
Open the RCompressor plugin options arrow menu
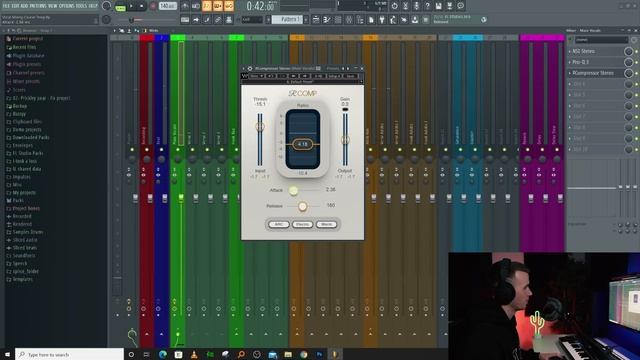[244, 69]
